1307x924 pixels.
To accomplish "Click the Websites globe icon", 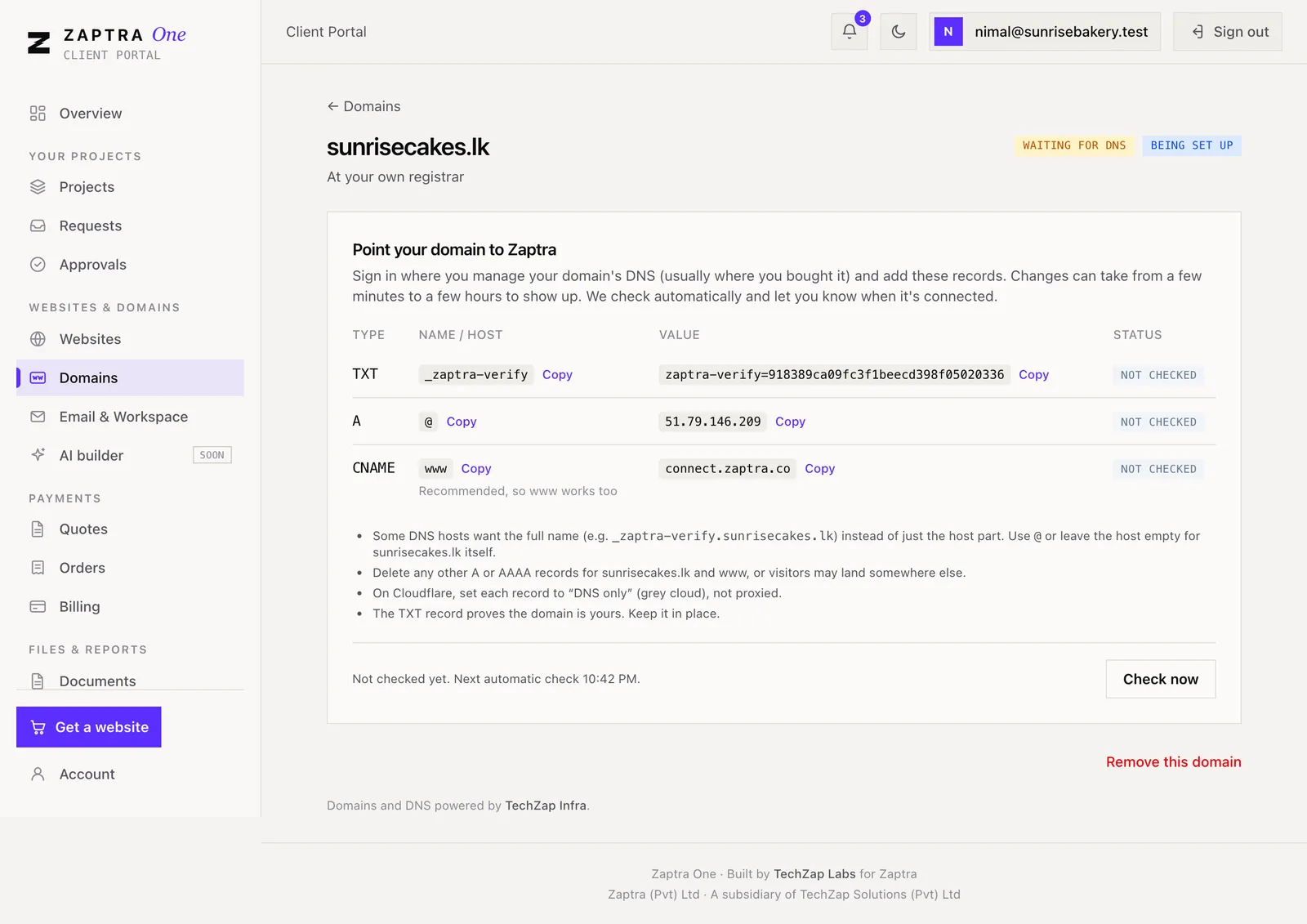I will point(38,339).
